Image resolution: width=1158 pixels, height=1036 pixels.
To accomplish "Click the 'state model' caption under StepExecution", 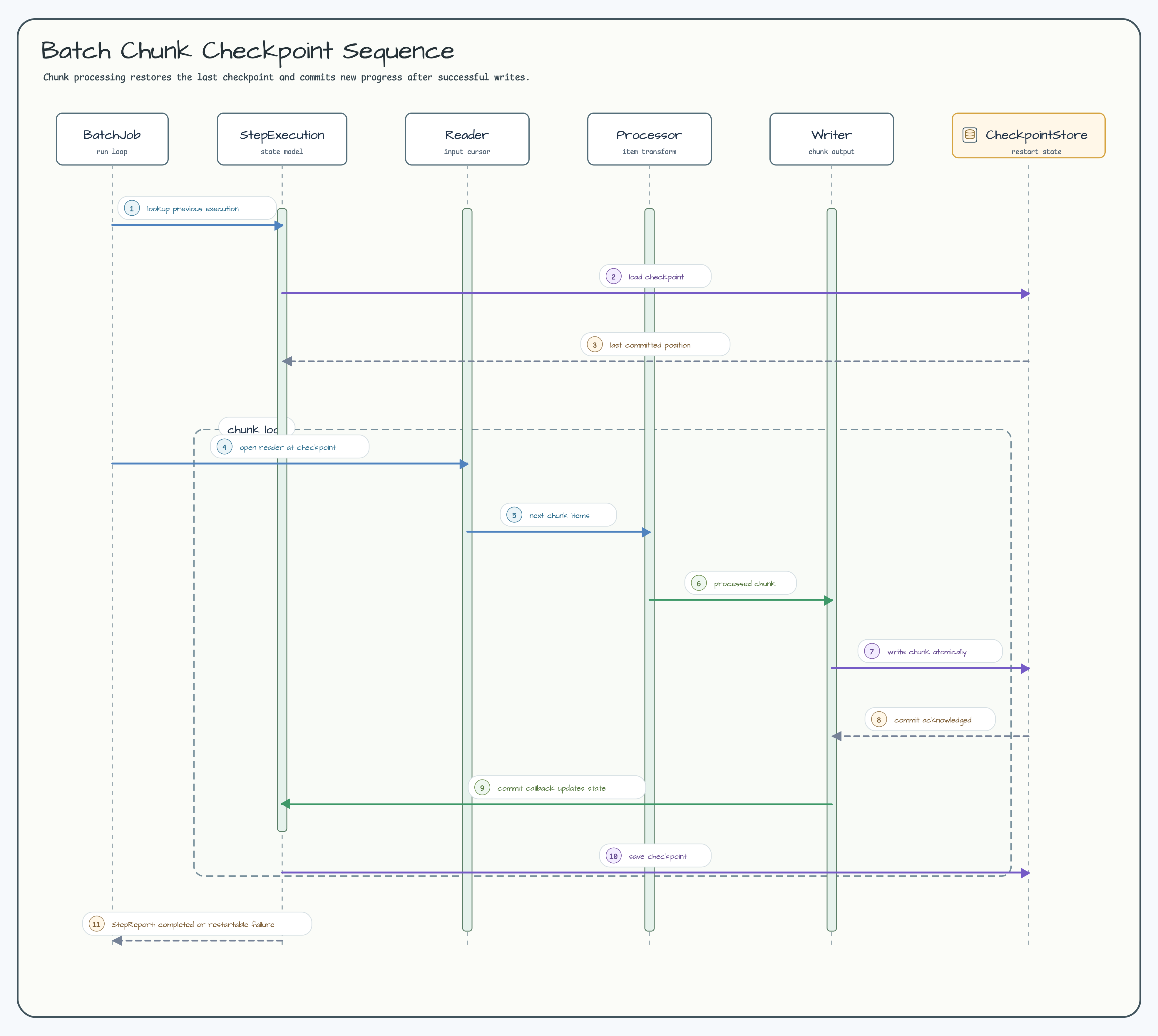I will tap(282, 152).
